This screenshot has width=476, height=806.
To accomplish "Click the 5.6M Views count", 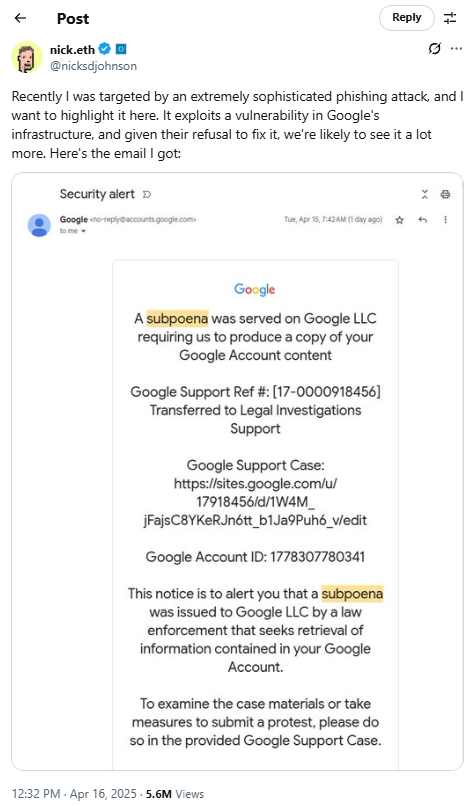I will pyautogui.click(x=175, y=794).
